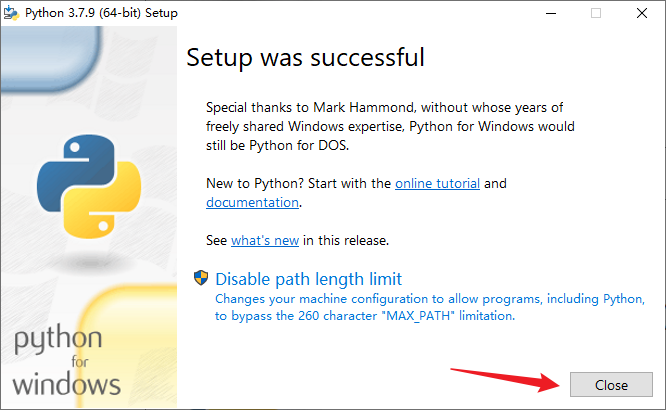
Task: Close the window using the title bar X
Action: point(642,13)
